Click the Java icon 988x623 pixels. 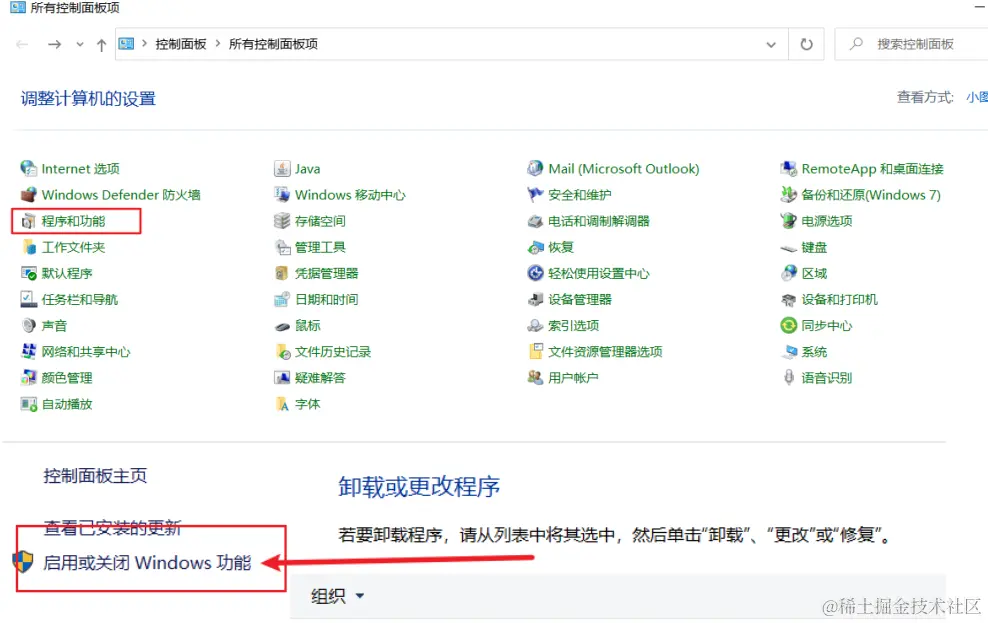point(282,168)
